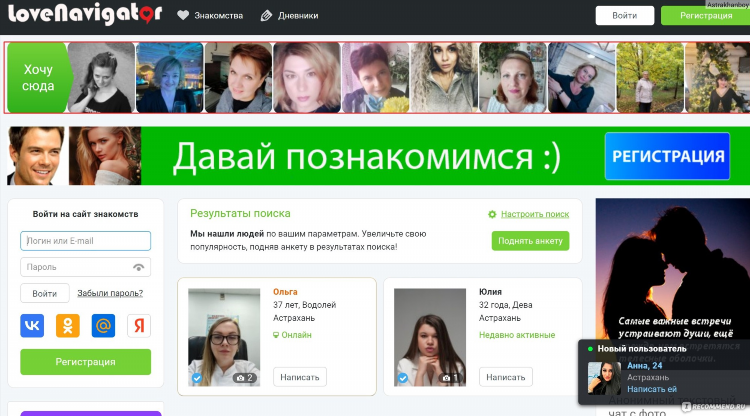This screenshot has height=416, width=750.
Task: Click the Давай познакомимся banner text
Action: point(366,157)
